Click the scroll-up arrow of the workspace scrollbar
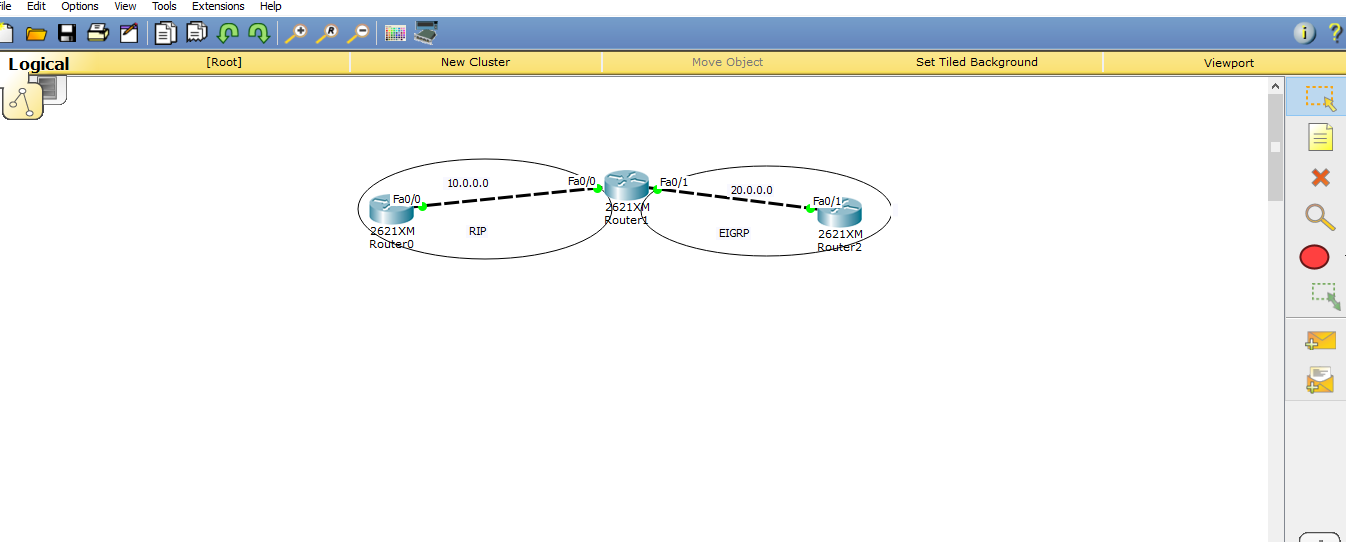Image resolution: width=1346 pixels, height=542 pixels. [x=1275, y=87]
